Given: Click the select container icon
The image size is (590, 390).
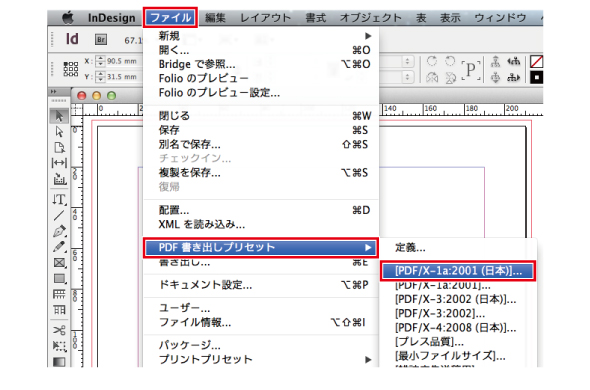Looking at the screenshot, I should (x=496, y=61).
